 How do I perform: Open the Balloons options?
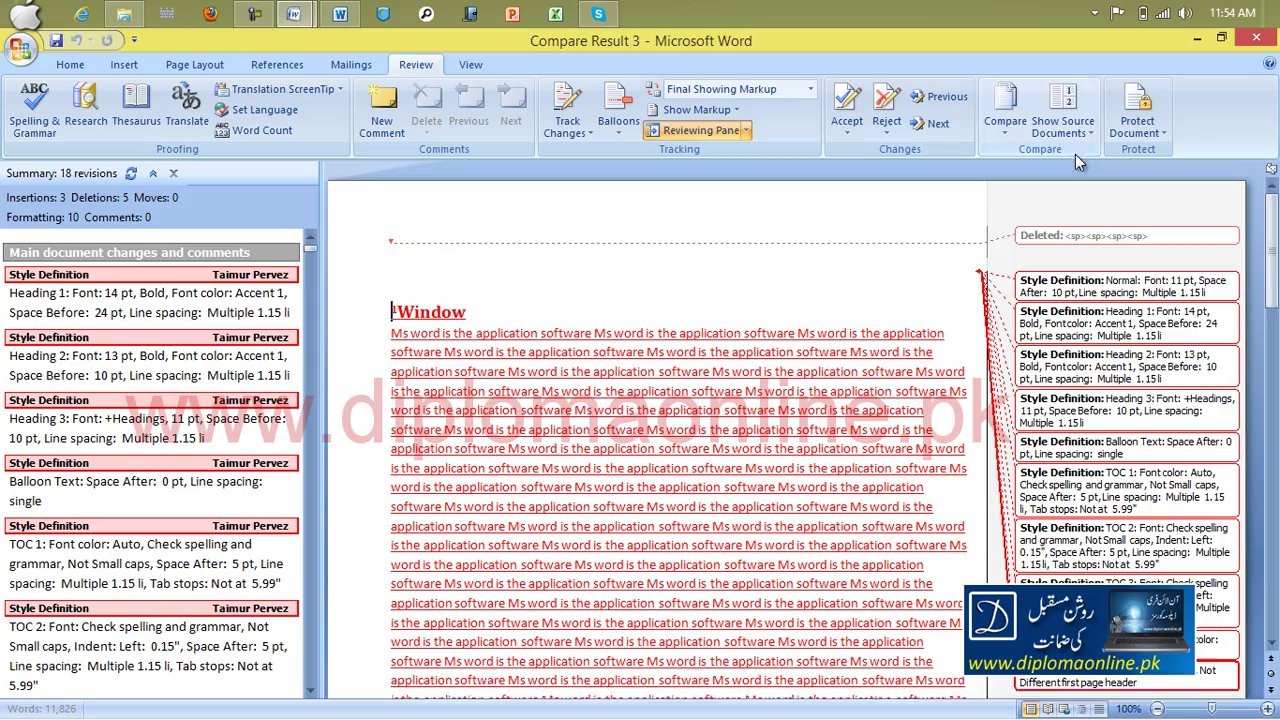click(x=619, y=110)
